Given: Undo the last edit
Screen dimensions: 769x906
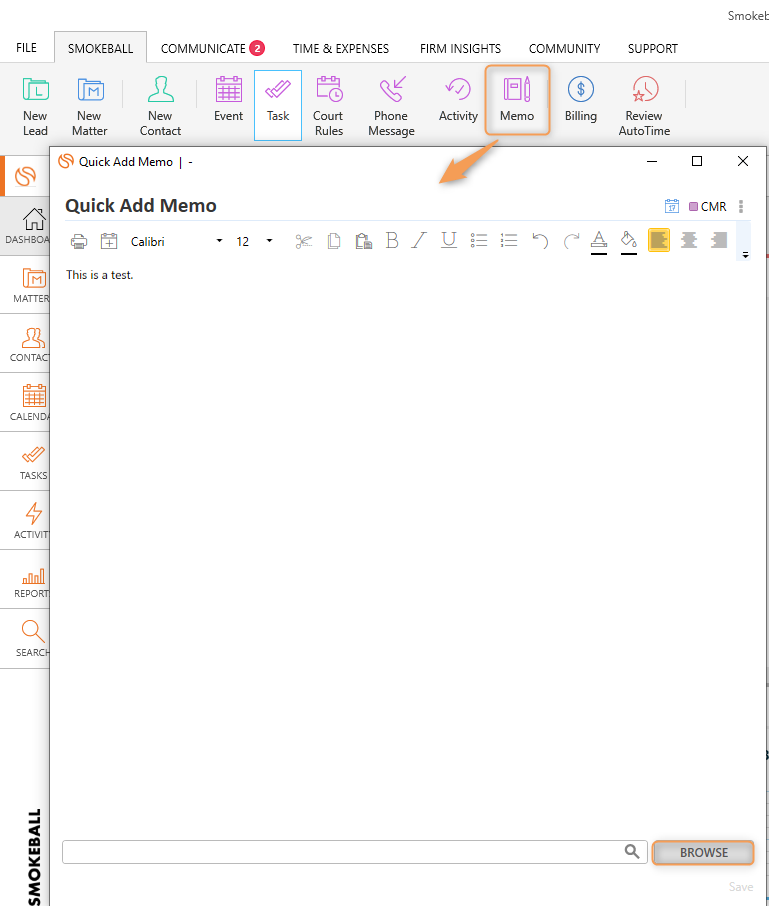Looking at the screenshot, I should click(540, 241).
